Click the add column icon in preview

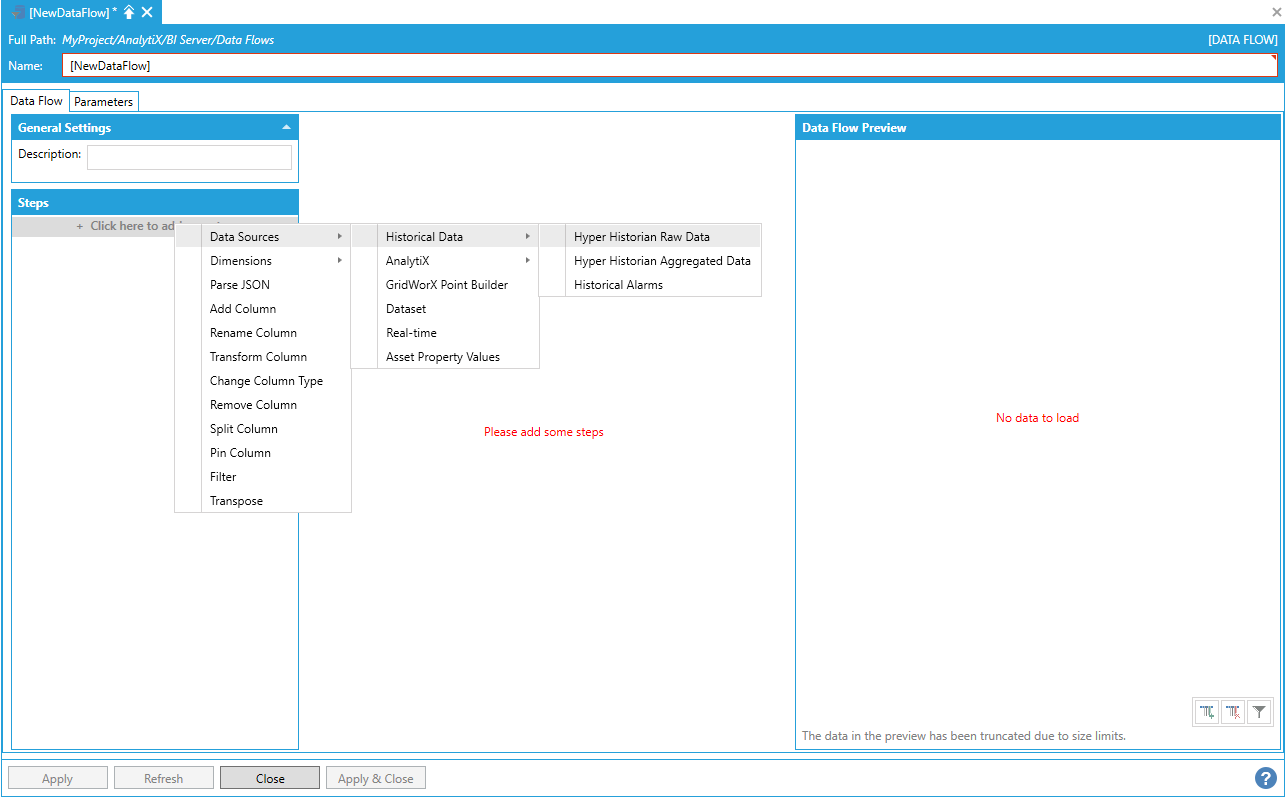[1208, 712]
